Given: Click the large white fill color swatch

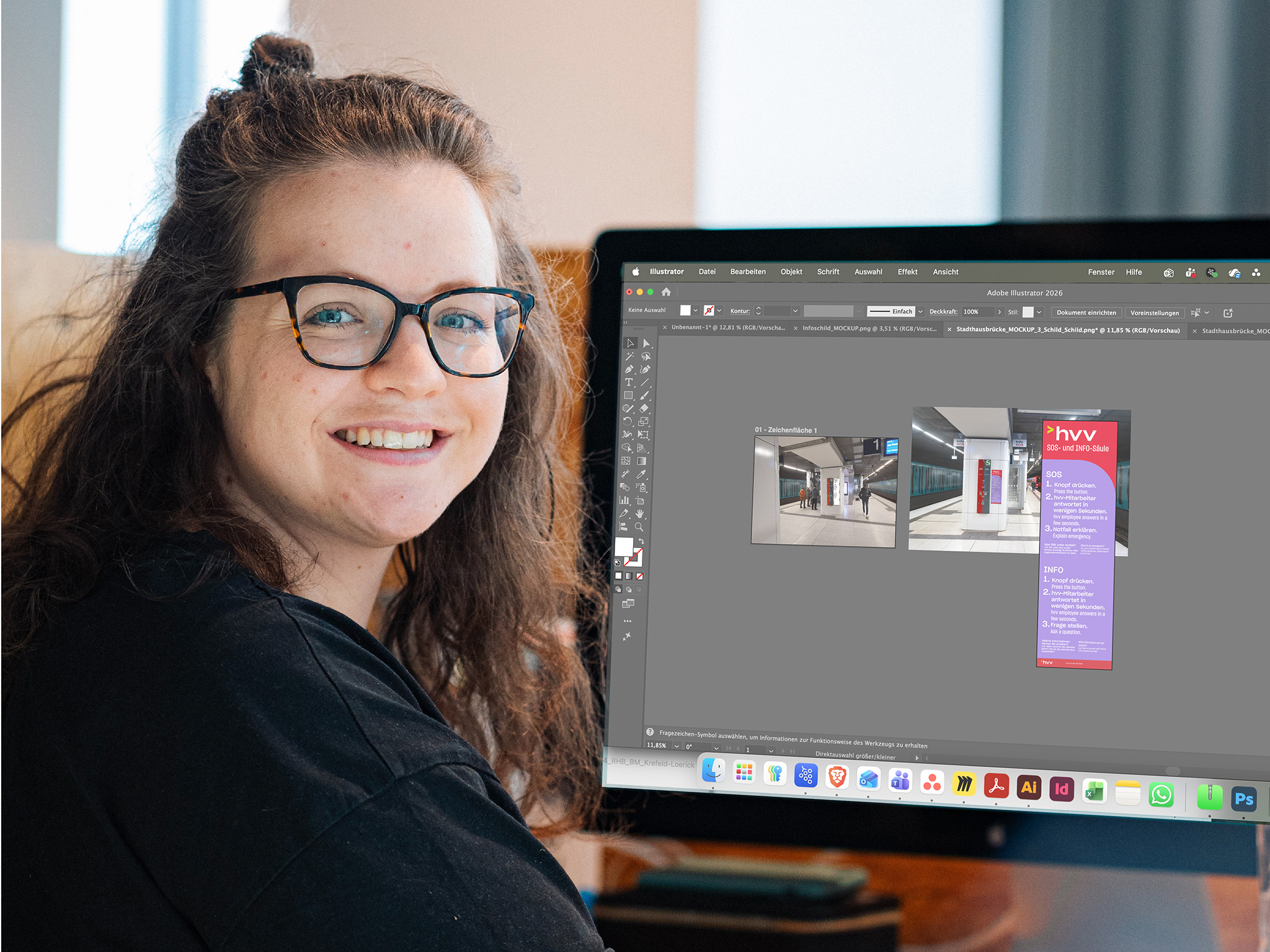Looking at the screenshot, I should click(624, 546).
